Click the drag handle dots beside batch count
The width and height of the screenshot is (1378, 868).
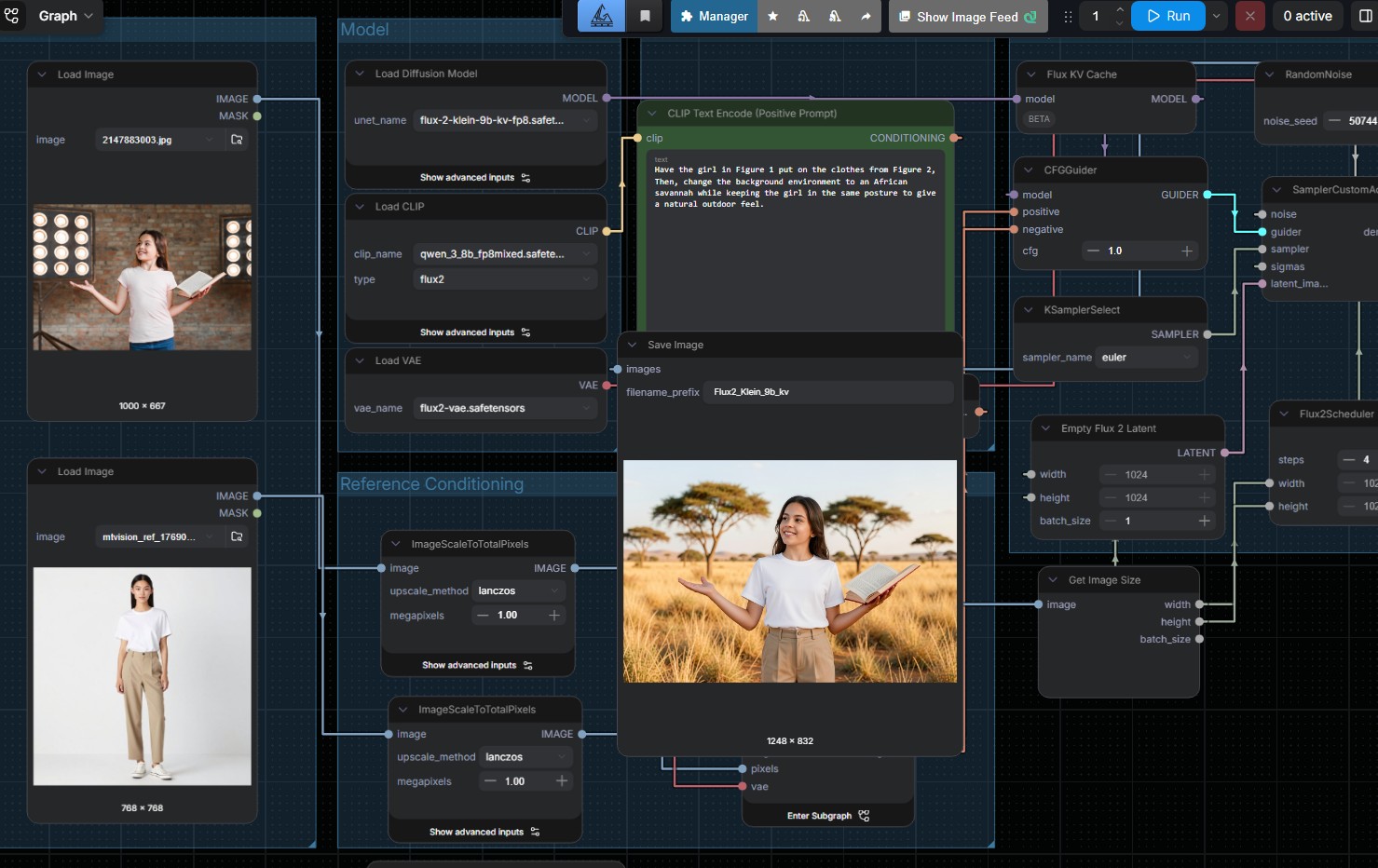tap(1068, 16)
